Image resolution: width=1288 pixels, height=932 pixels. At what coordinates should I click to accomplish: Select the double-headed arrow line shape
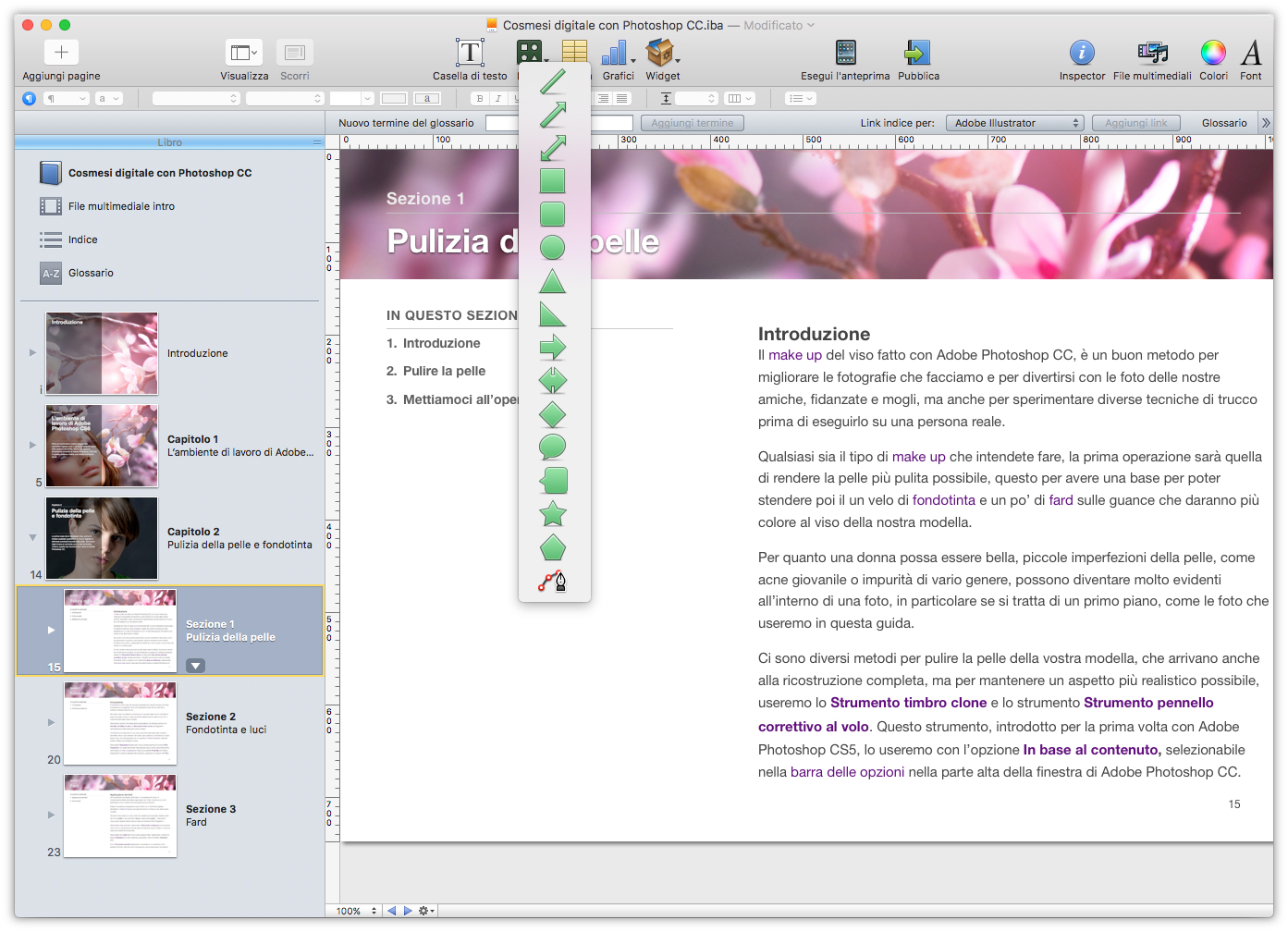(553, 148)
